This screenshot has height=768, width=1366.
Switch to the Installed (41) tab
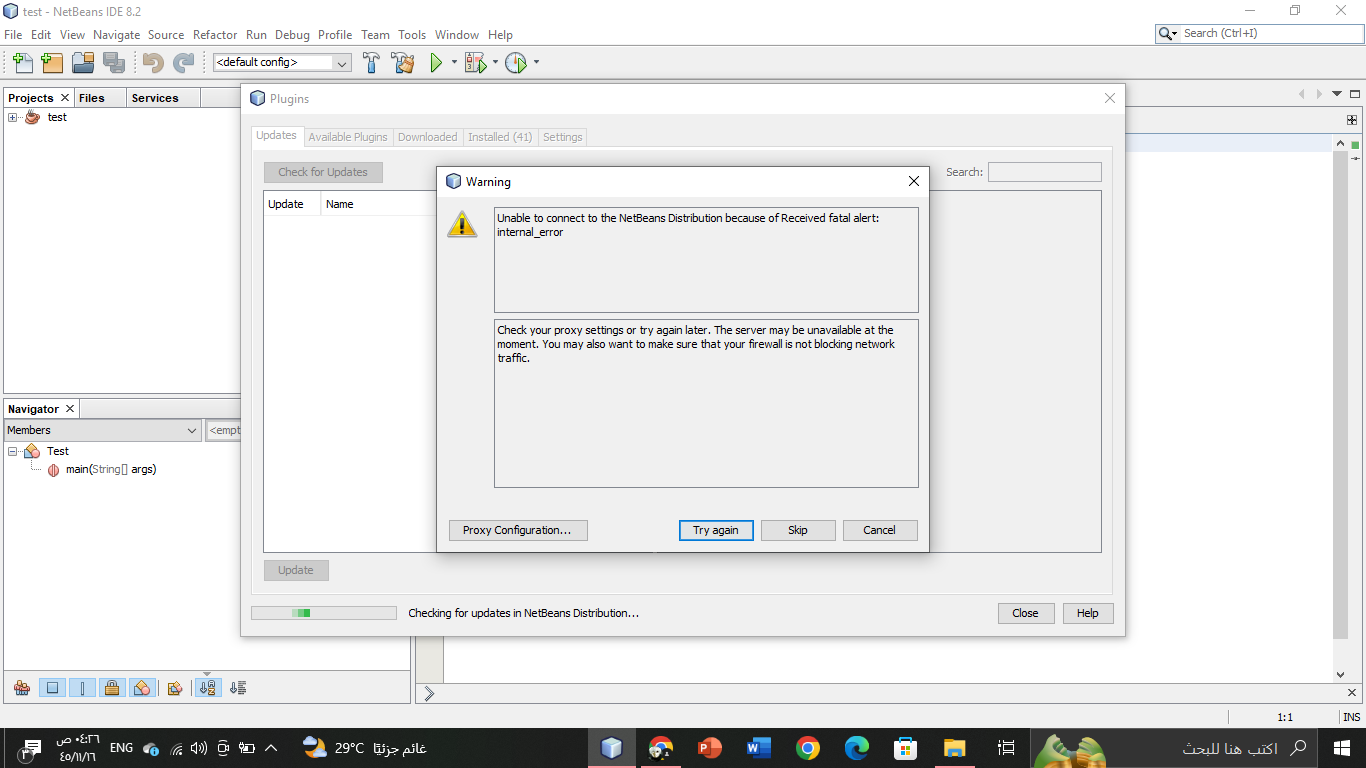pos(499,137)
